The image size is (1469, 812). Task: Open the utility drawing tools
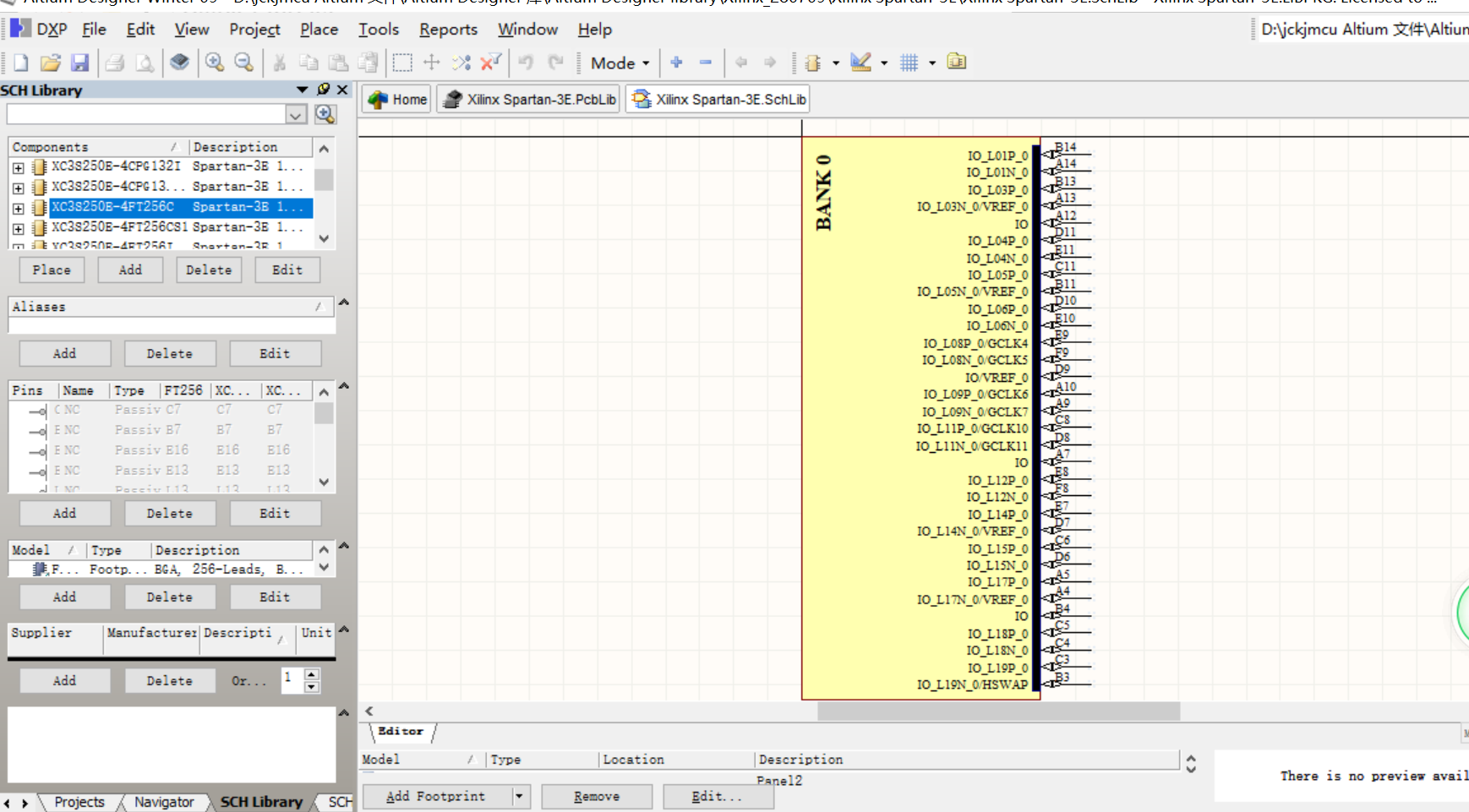coord(860,63)
